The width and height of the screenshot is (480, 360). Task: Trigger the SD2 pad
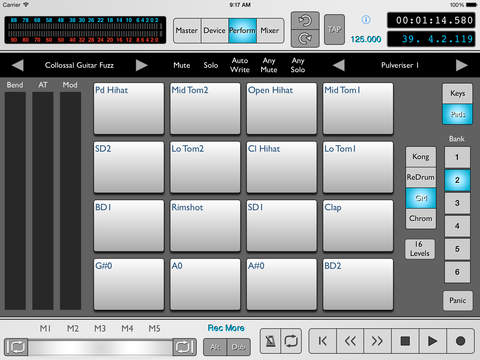pos(129,167)
